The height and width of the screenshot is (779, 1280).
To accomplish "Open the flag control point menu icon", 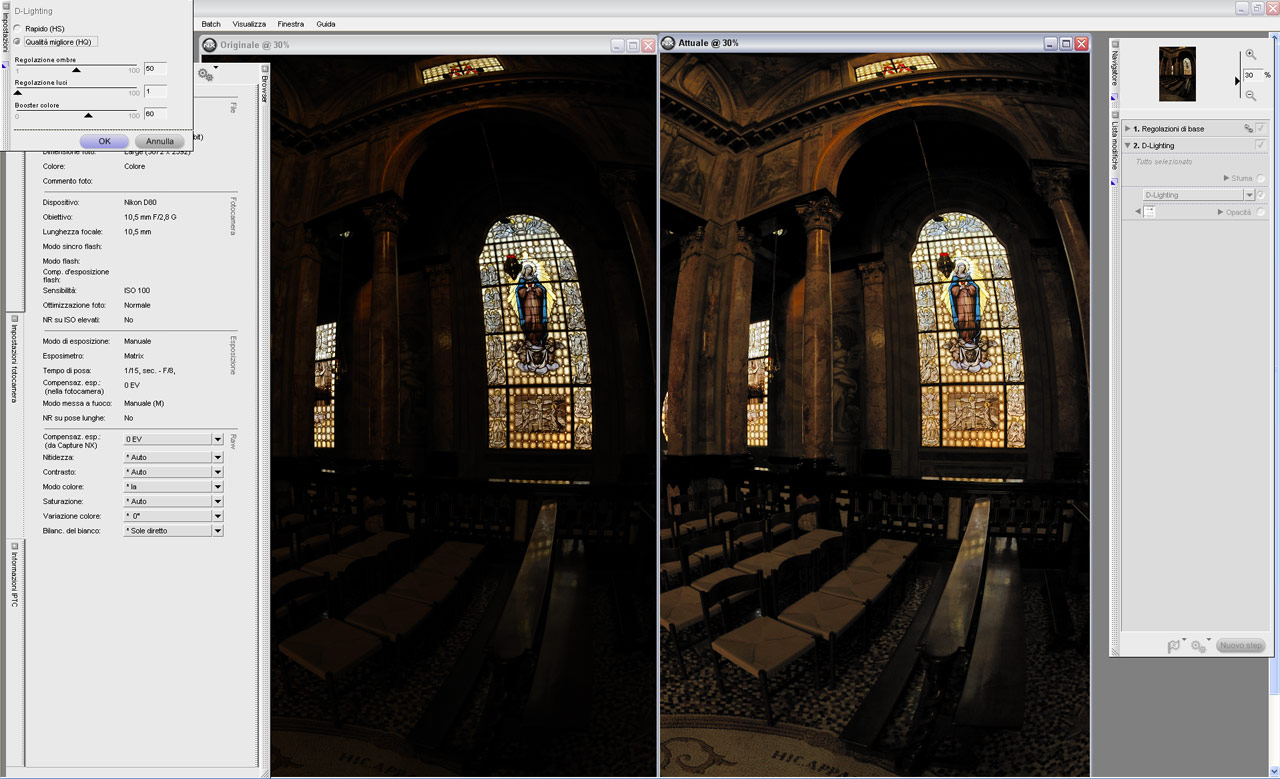I will tap(1175, 646).
